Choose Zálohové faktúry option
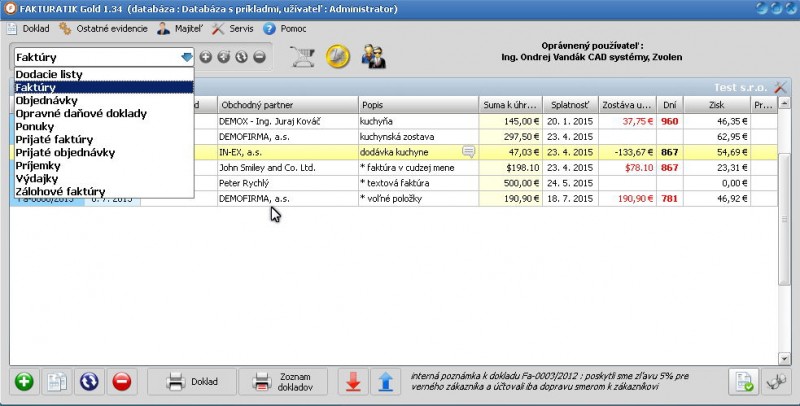 (104, 191)
